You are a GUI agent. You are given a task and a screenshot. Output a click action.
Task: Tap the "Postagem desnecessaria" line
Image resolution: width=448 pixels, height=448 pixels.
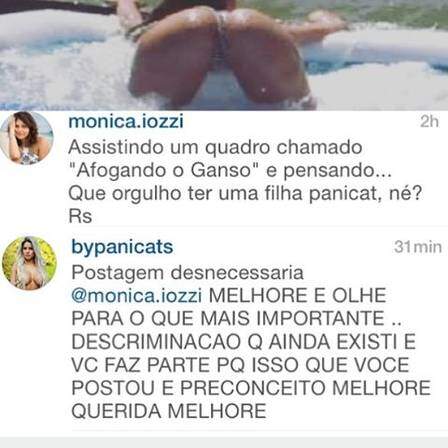[188, 273]
